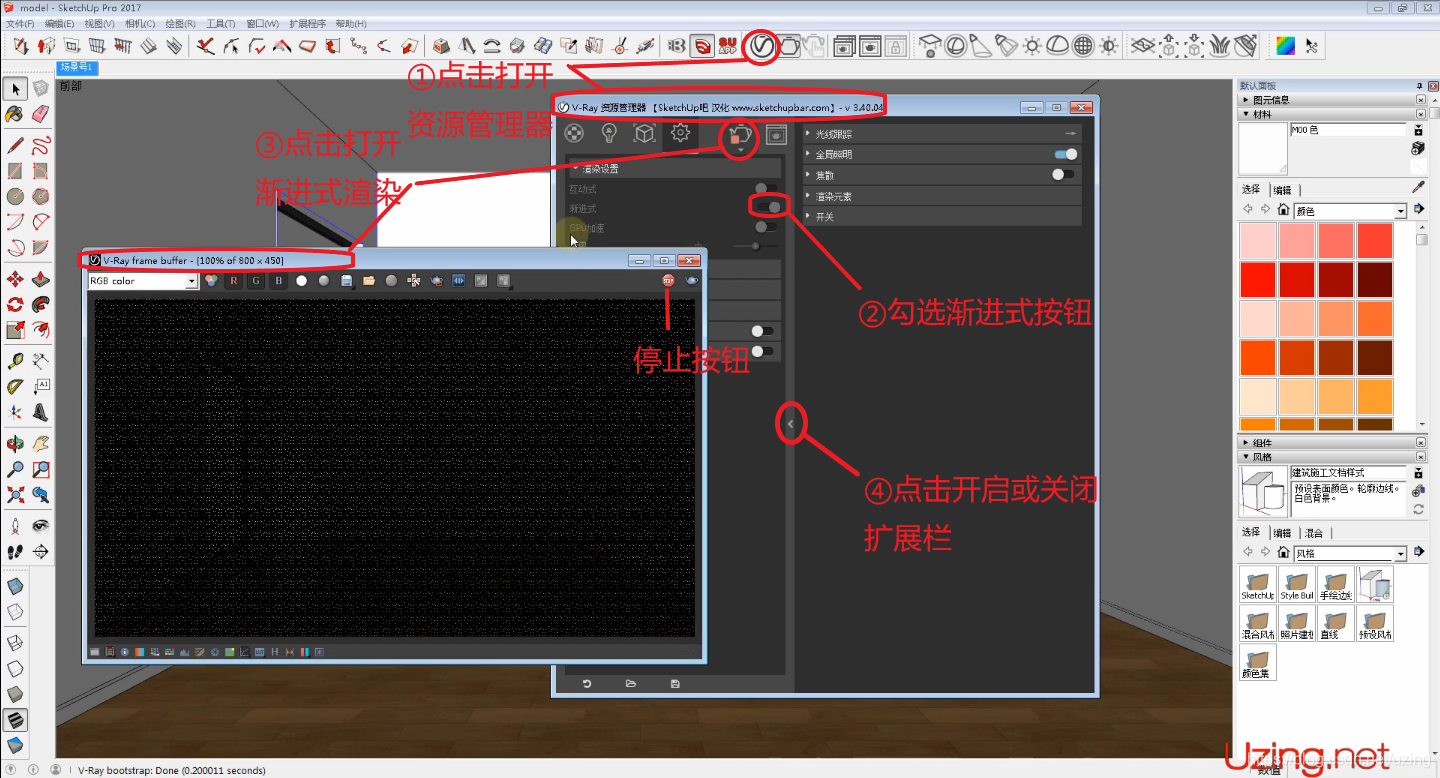This screenshot has width=1440, height=778.
Task: Select the arrow Select tool
Action: (x=16, y=91)
